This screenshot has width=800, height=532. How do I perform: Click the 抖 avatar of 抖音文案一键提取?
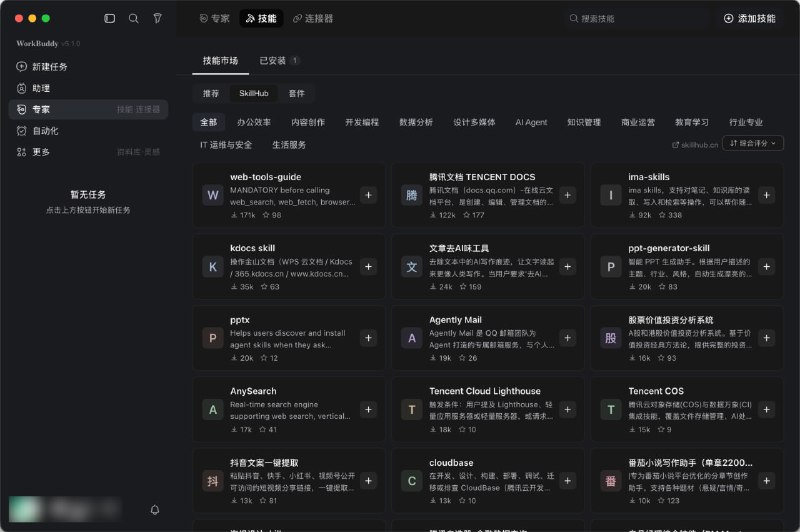coord(213,481)
